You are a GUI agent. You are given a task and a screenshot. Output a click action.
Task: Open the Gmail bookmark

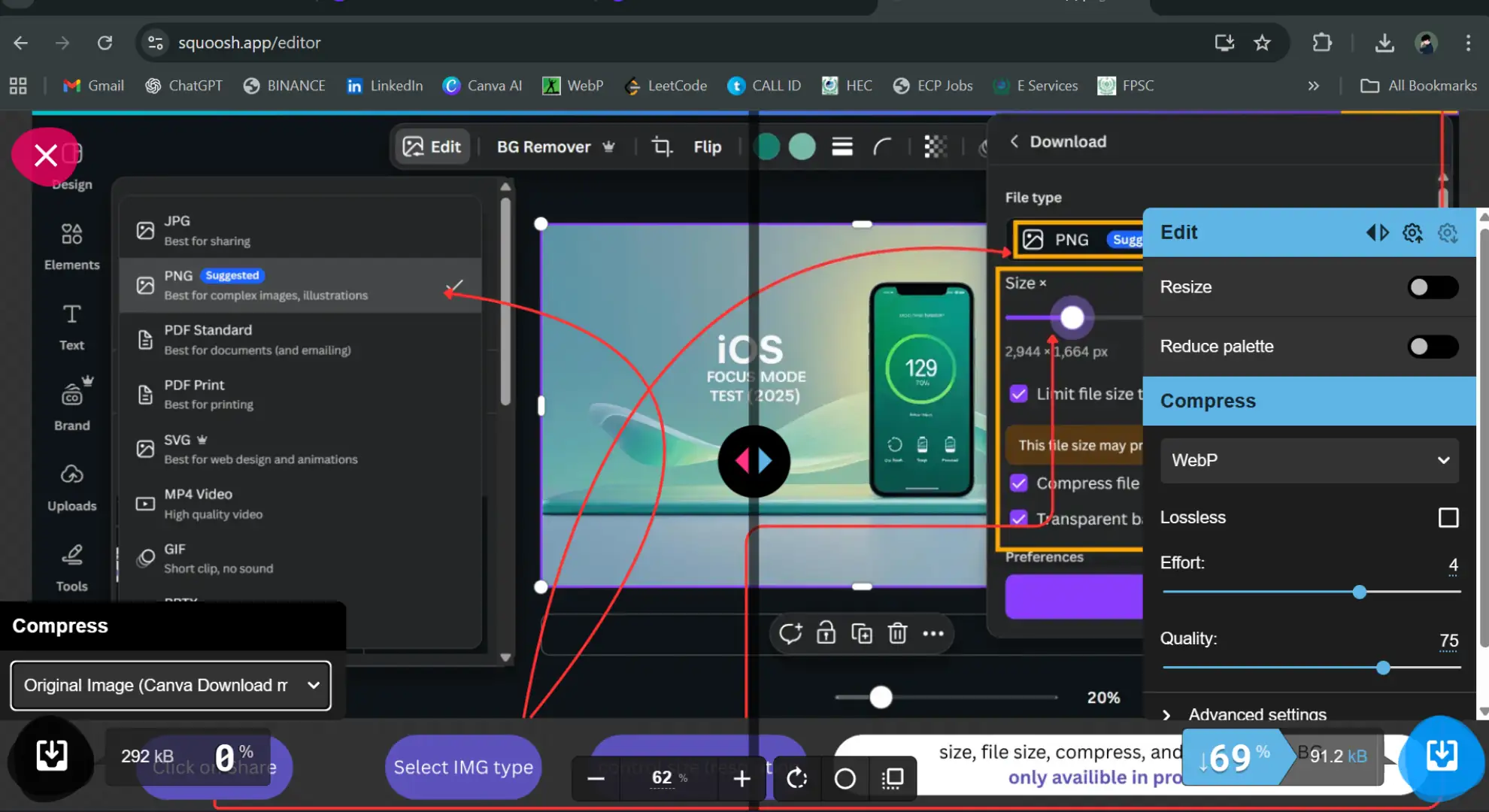[x=94, y=86]
